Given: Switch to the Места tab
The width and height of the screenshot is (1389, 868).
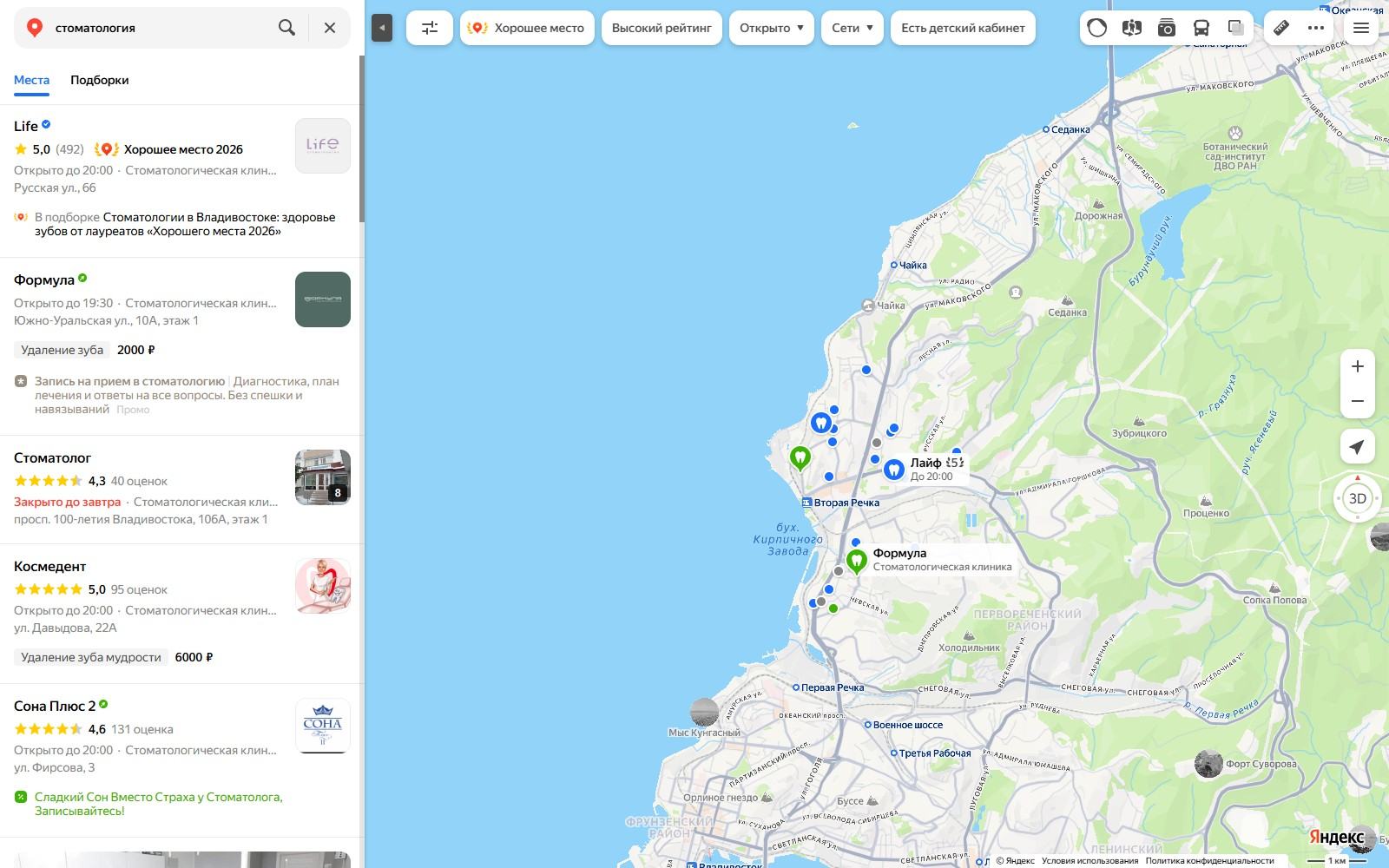Looking at the screenshot, I should click(31, 80).
